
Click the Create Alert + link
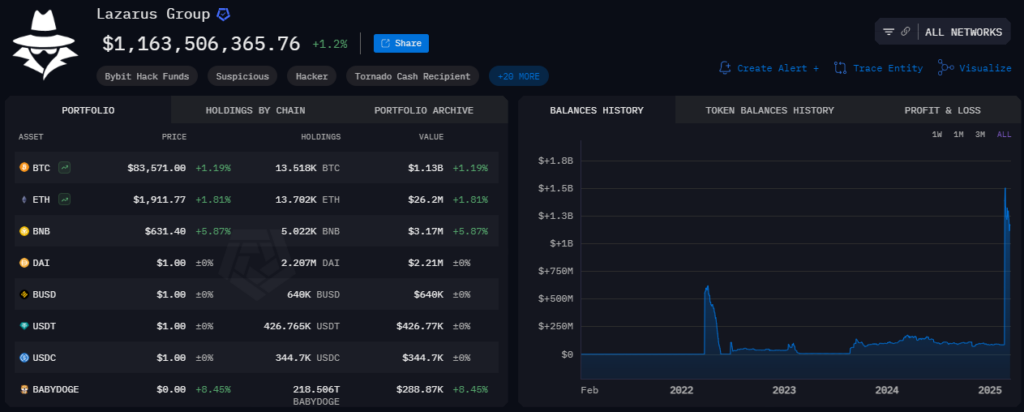tap(778, 68)
